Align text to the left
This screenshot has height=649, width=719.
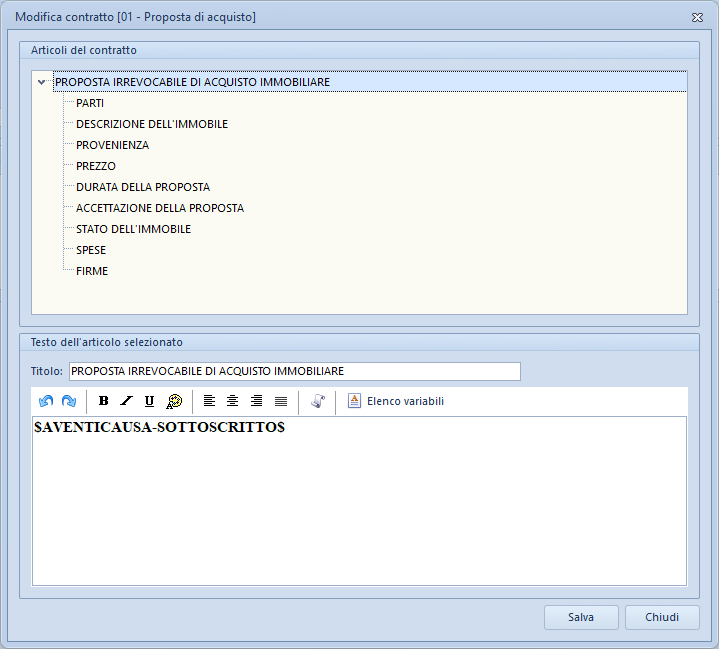209,401
